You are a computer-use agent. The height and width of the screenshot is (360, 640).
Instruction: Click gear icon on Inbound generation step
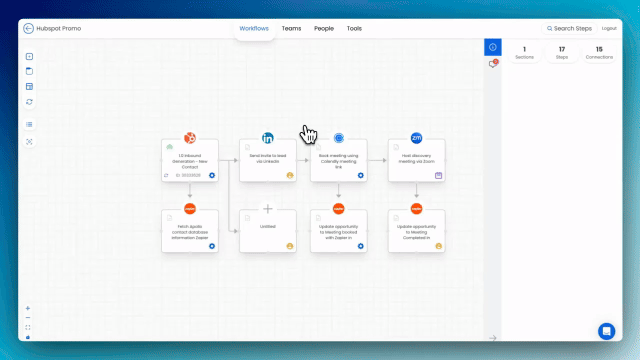coord(212,176)
